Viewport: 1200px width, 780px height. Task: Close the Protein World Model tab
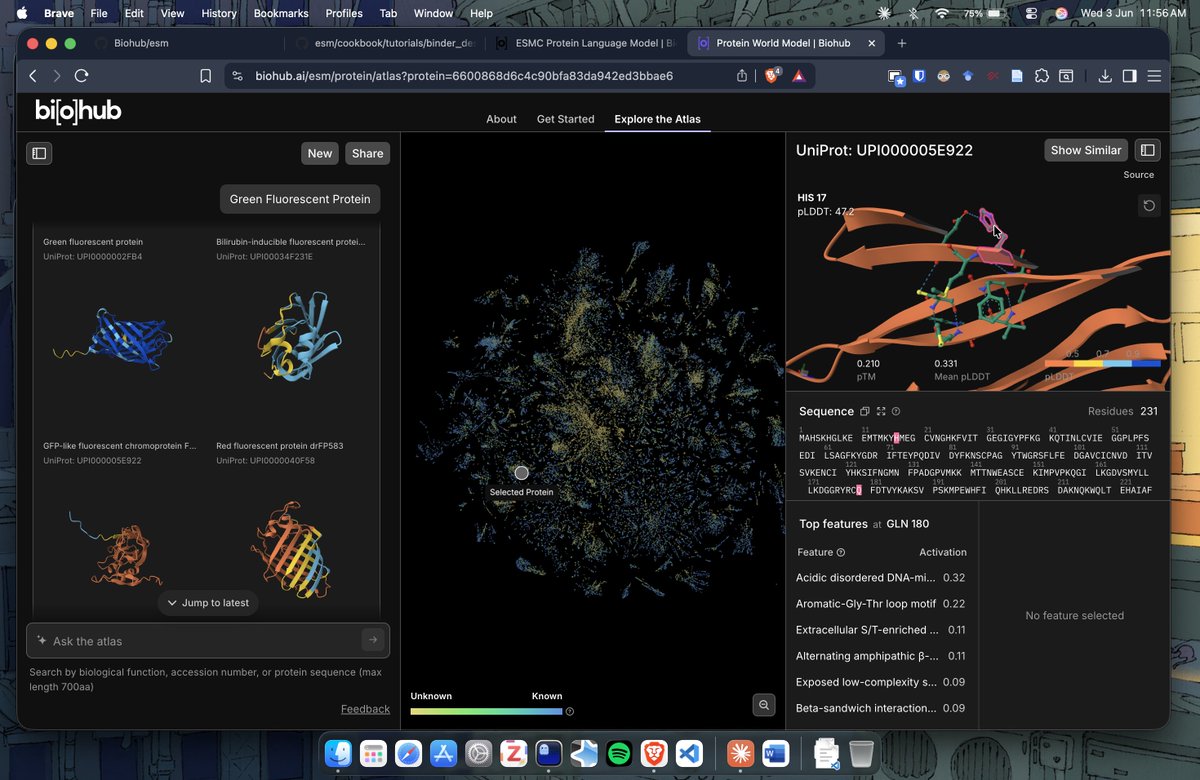tap(871, 44)
